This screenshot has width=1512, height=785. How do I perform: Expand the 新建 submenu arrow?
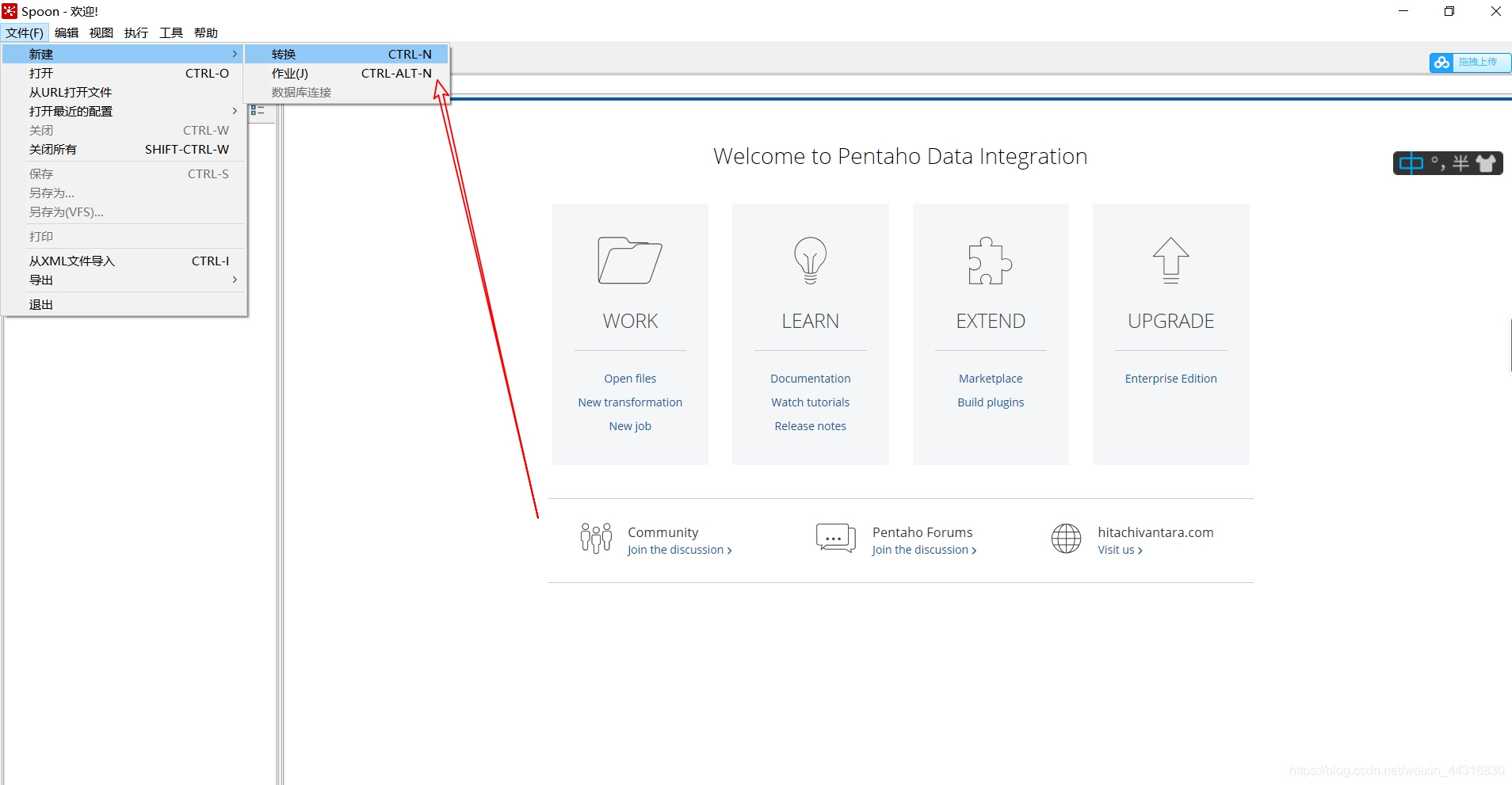click(235, 54)
